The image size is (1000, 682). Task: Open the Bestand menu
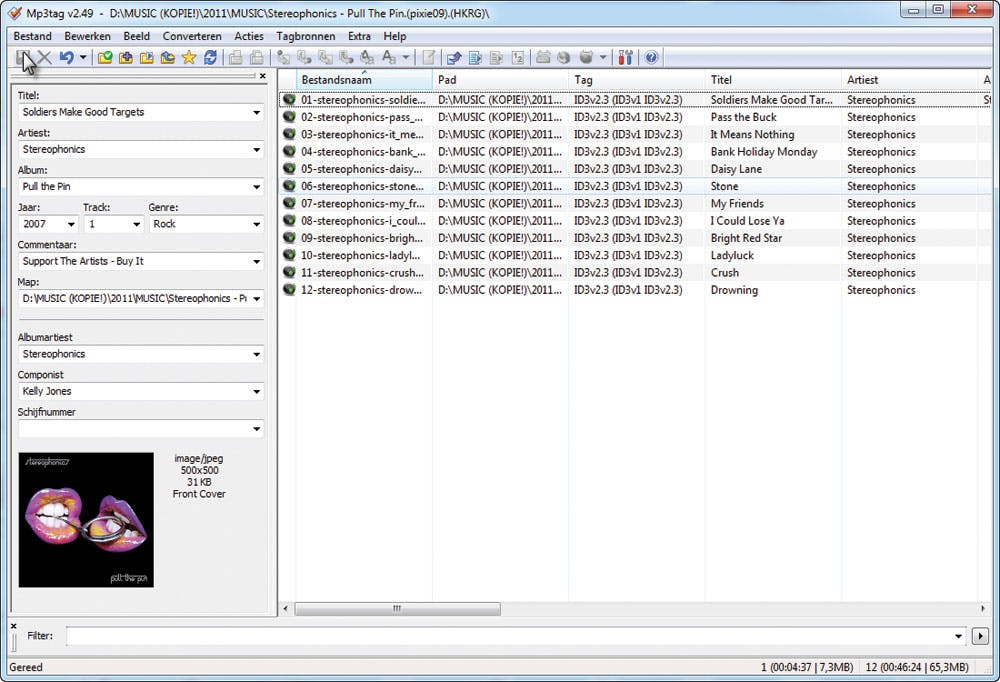[33, 36]
